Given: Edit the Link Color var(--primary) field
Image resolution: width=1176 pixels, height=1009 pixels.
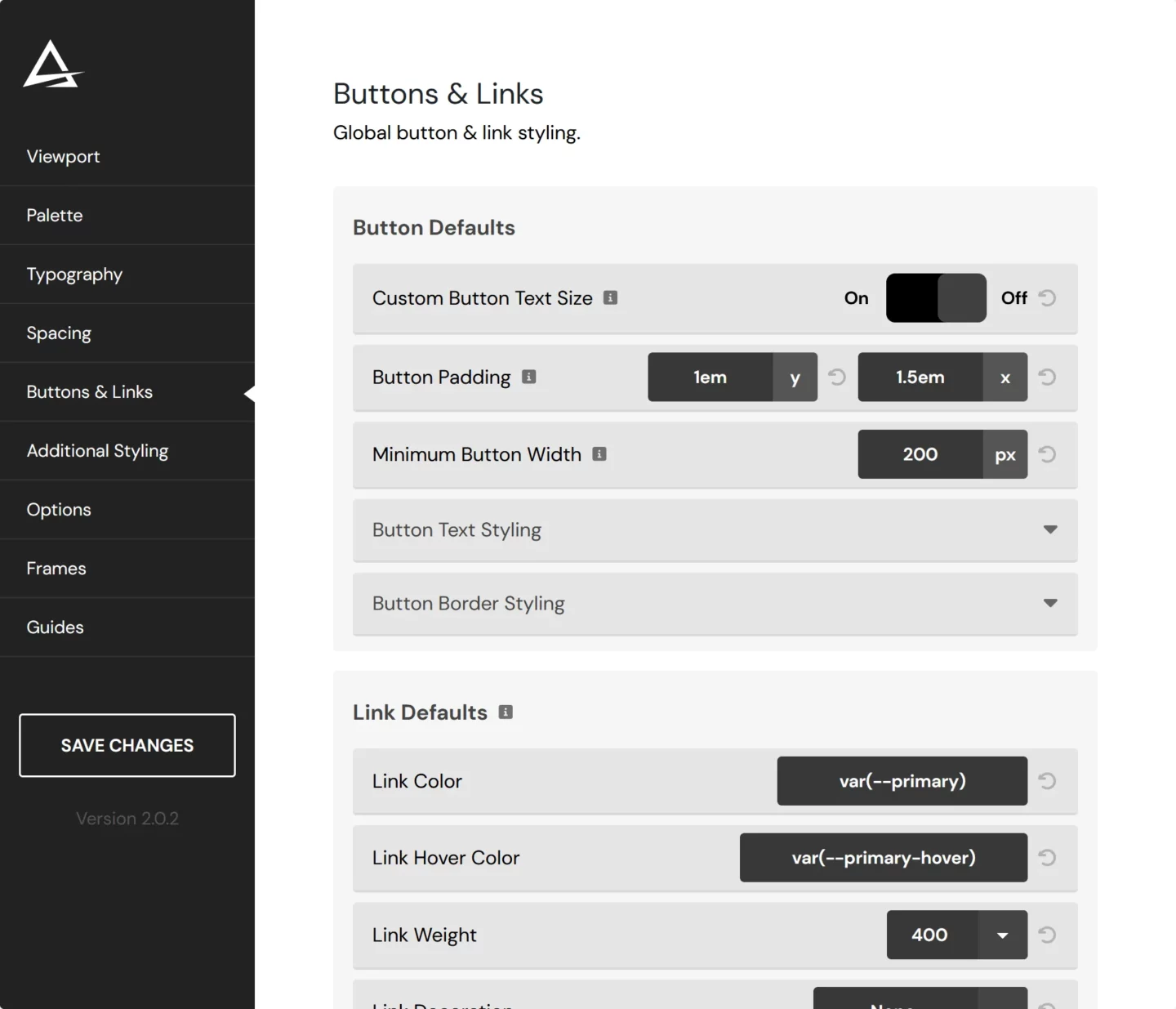Looking at the screenshot, I should [x=902, y=780].
